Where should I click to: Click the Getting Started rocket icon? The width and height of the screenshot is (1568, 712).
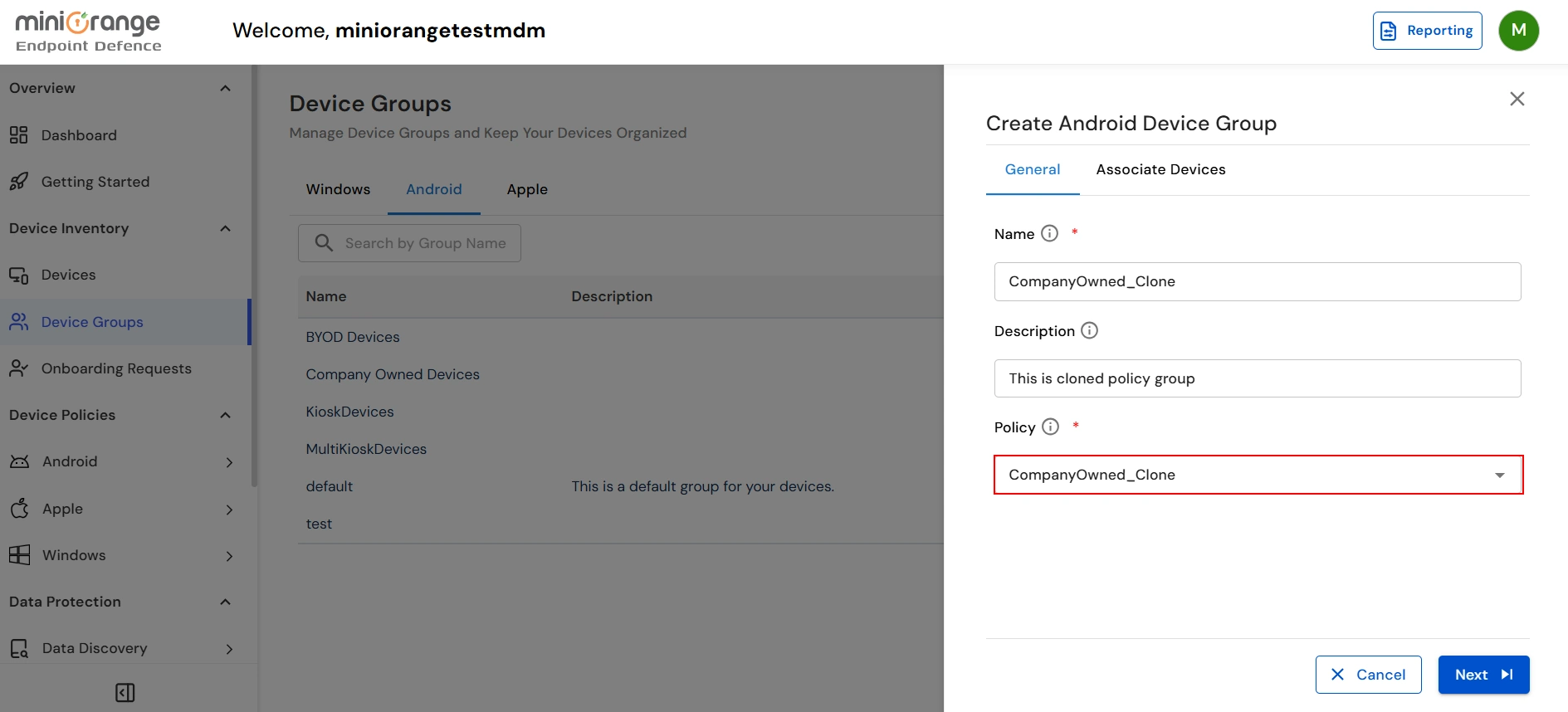click(18, 182)
